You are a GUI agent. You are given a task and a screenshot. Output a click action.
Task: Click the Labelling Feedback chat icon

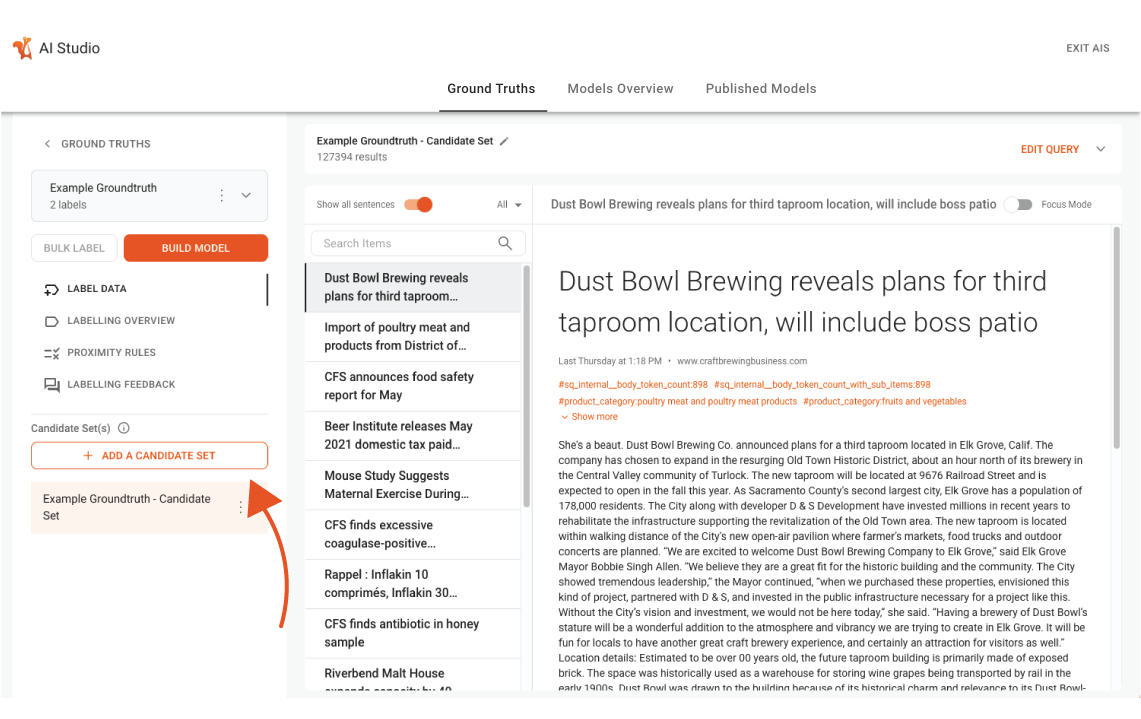tap(51, 385)
